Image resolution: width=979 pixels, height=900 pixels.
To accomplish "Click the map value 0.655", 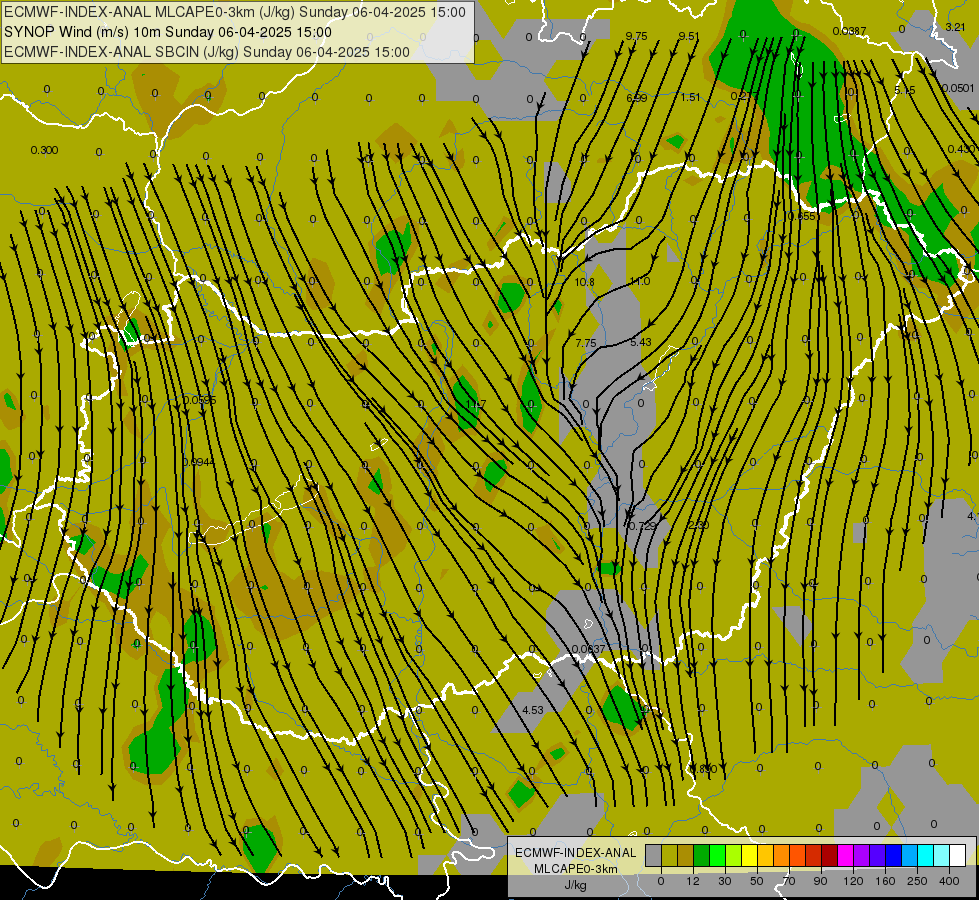I will tap(802, 216).
